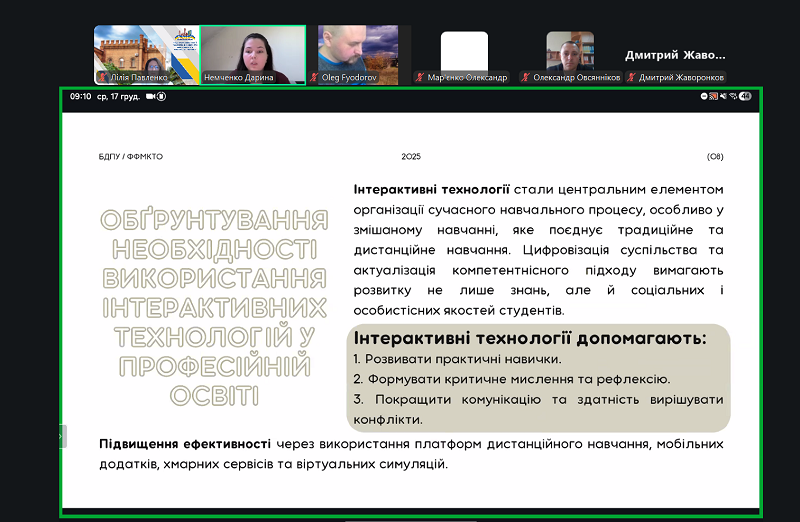Click muted mic icon beside Дмитрий Жаворонков label
This screenshot has width=800, height=522.
pyautogui.click(x=632, y=77)
